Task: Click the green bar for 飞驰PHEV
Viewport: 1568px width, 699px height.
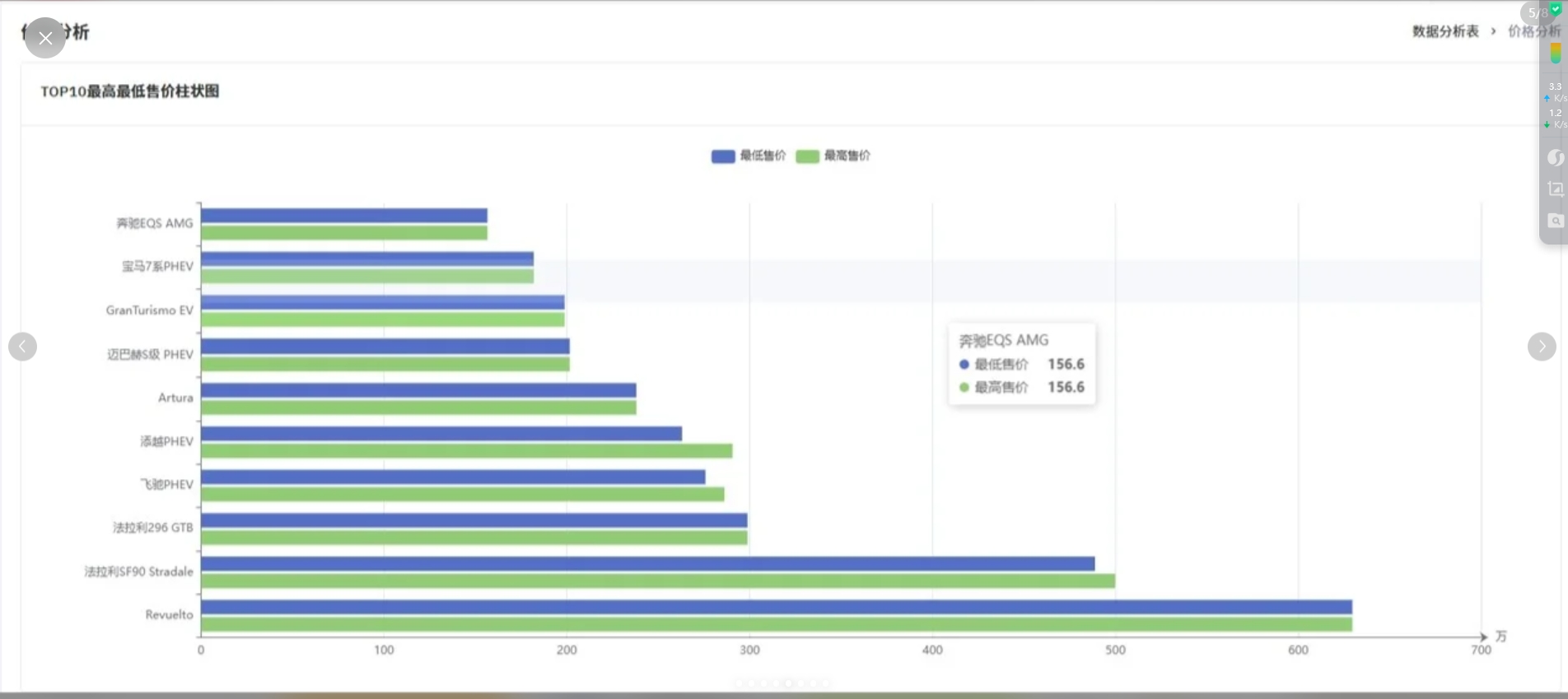Action: pyautogui.click(x=463, y=494)
